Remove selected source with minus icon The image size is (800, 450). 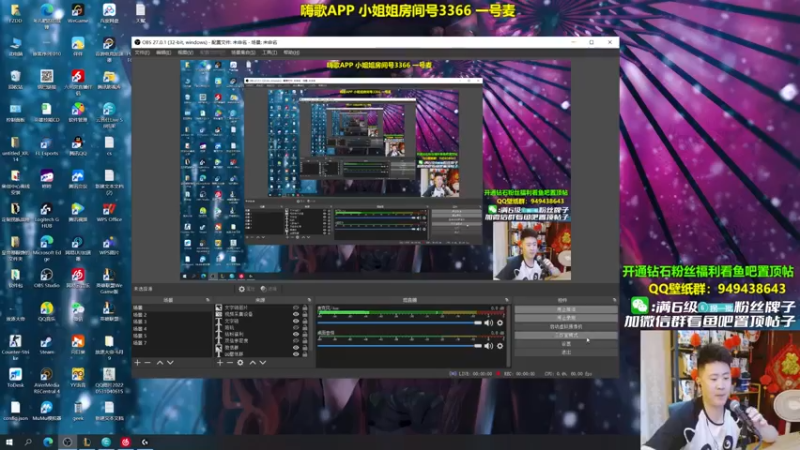tap(230, 363)
